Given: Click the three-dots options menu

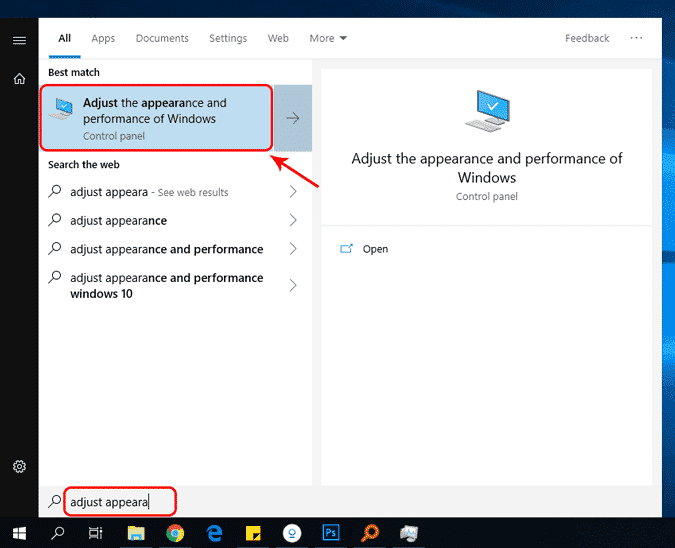Looking at the screenshot, I should (x=636, y=38).
